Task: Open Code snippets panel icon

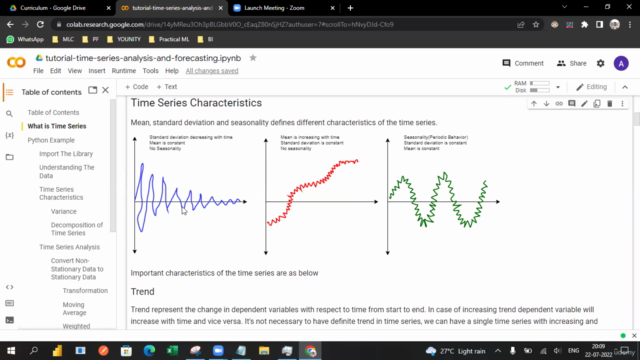Action: (9, 287)
